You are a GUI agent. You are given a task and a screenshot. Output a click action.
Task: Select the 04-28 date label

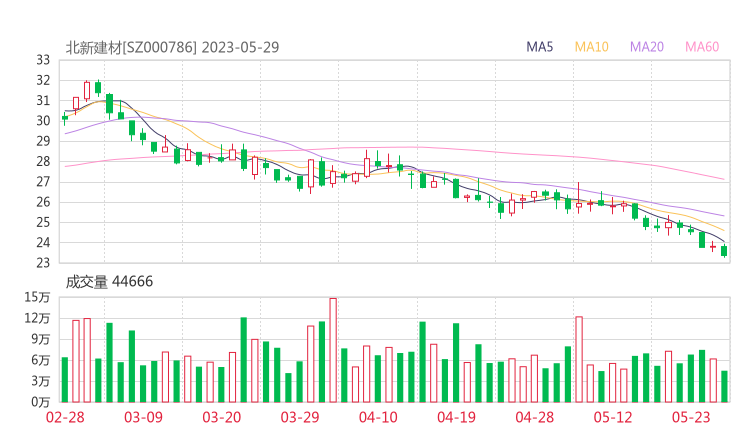point(534,417)
